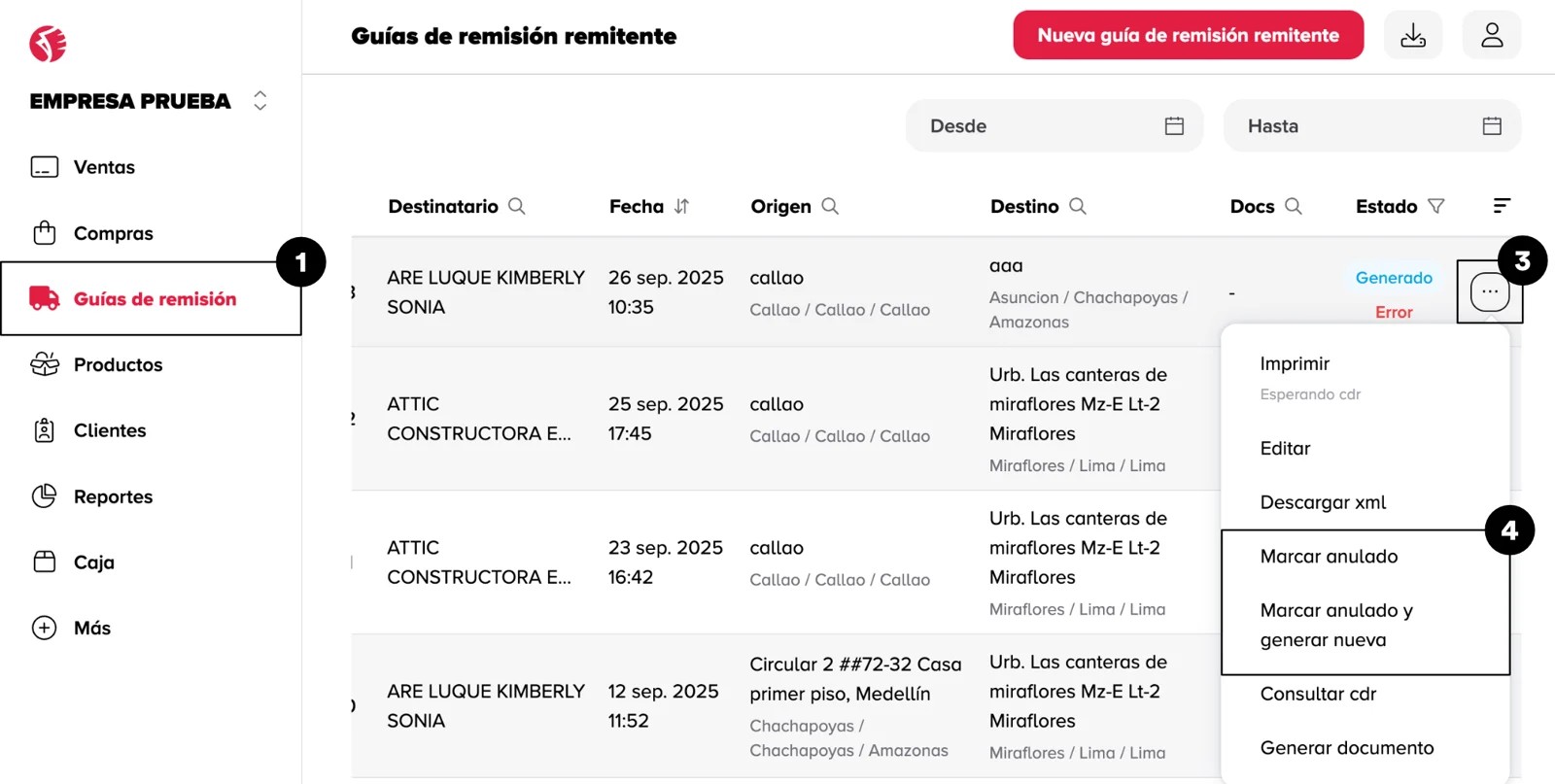Open the Hasta date picker field
Viewport: 1555px width, 784px height.
pos(1372,126)
